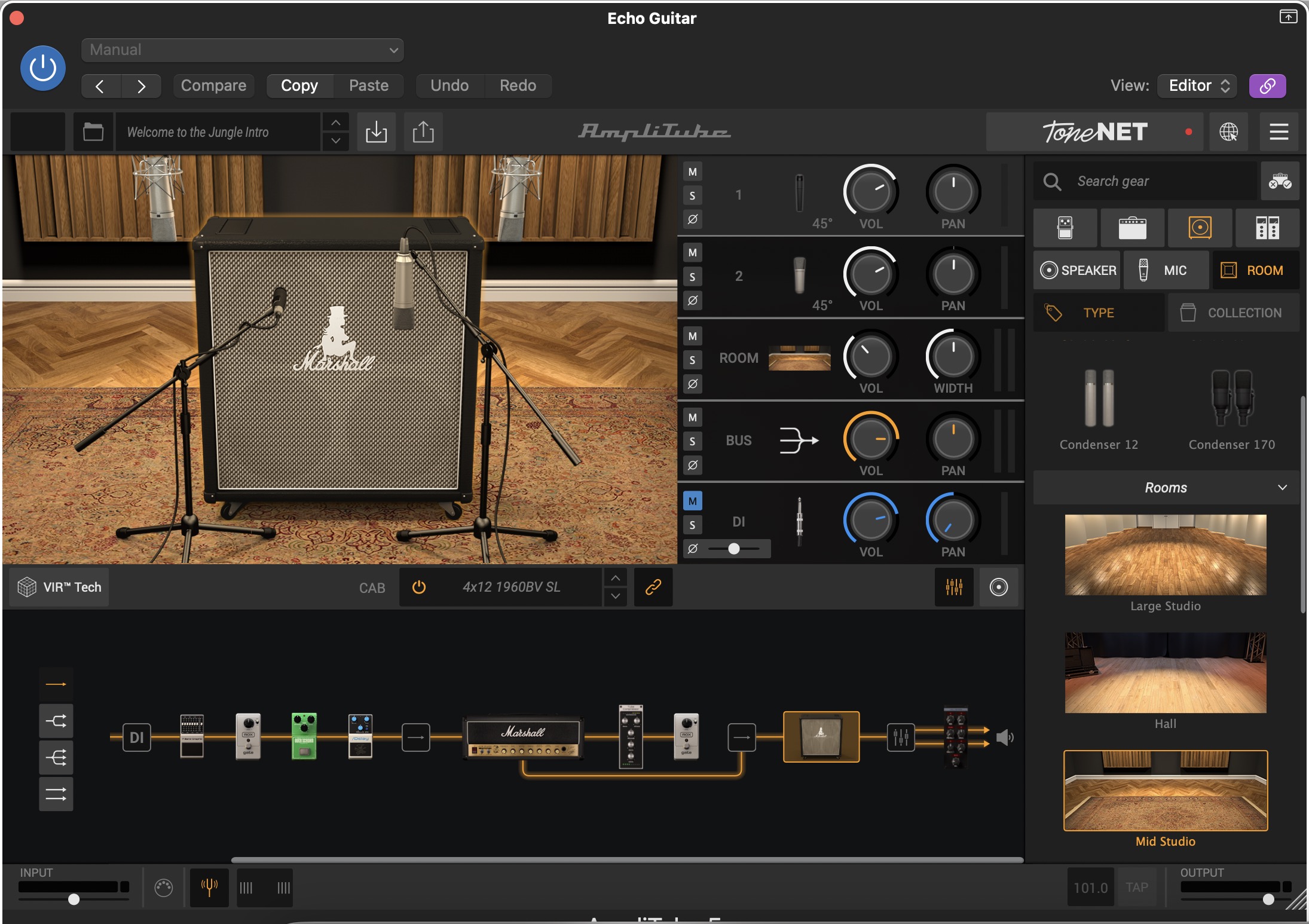1309x924 pixels.
Task: Click the preset share/export icon
Action: point(423,131)
